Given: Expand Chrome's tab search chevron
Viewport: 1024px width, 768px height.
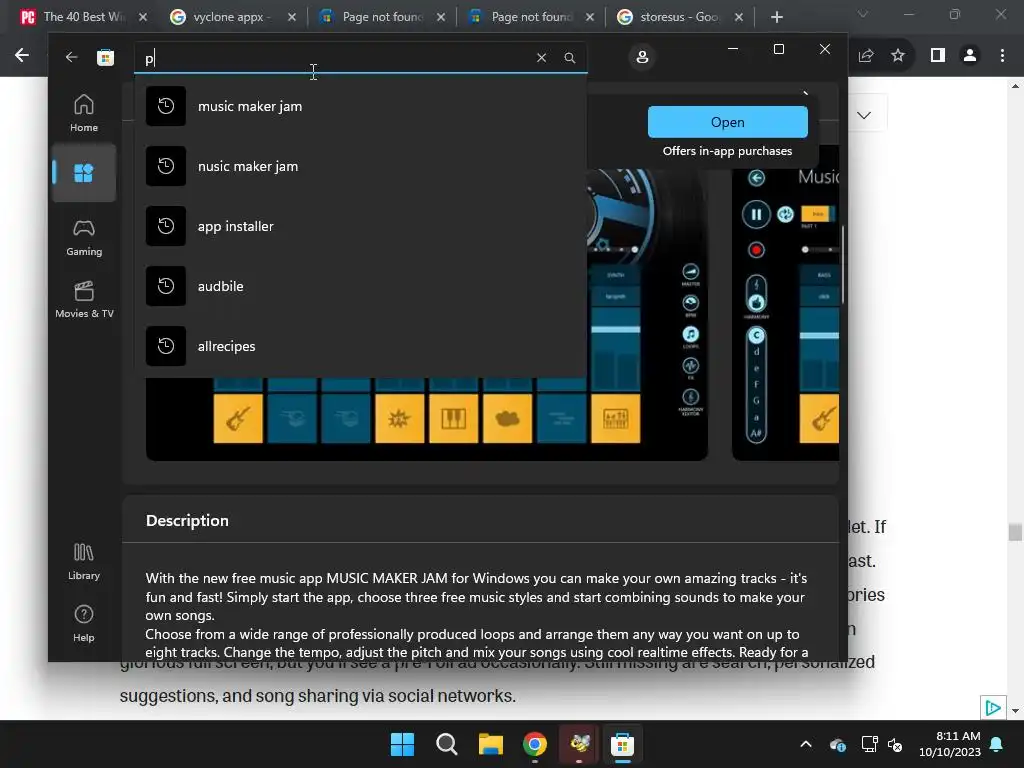Looking at the screenshot, I should coord(863,14).
